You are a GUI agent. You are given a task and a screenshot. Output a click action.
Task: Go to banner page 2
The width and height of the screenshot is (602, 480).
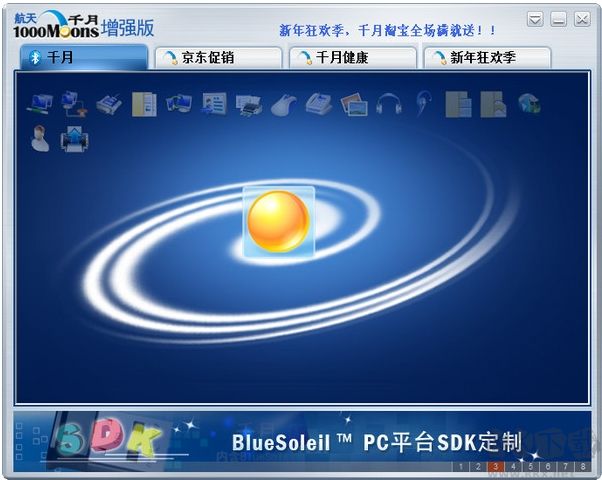[478, 467]
